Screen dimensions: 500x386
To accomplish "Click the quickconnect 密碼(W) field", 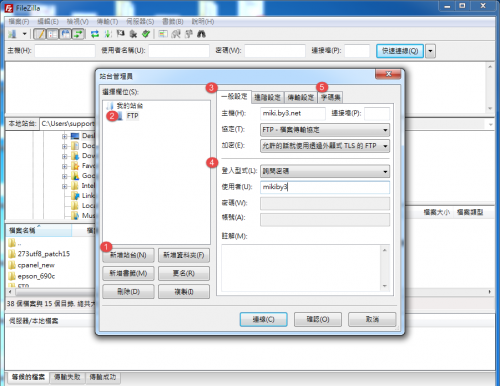I will pyautogui.click(x=275, y=51).
